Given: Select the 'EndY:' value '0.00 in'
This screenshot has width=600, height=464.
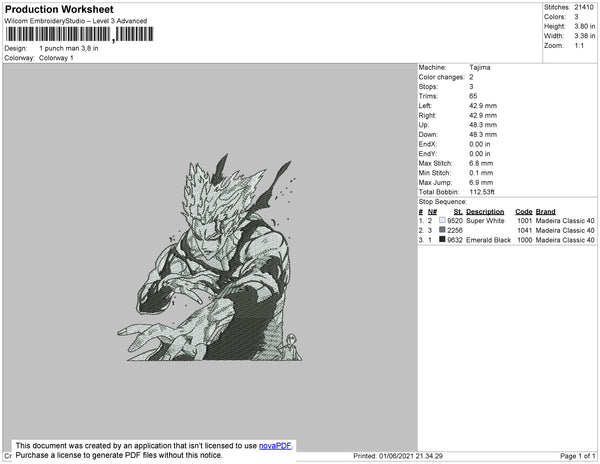Looking at the screenshot, I should [x=479, y=154].
